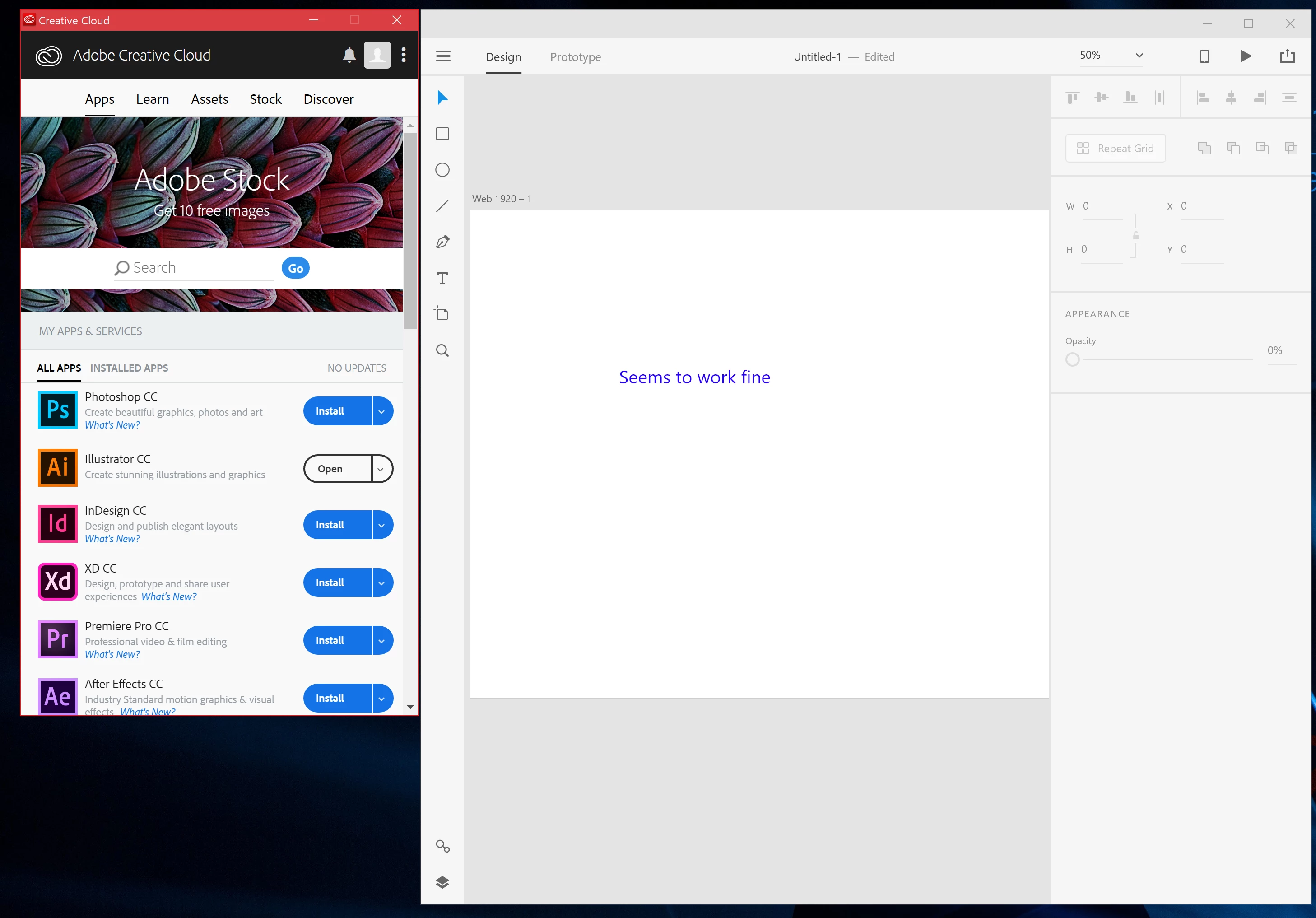Expand the Illustrator CC Open button dropdown
The width and height of the screenshot is (1316, 918).
(x=381, y=469)
